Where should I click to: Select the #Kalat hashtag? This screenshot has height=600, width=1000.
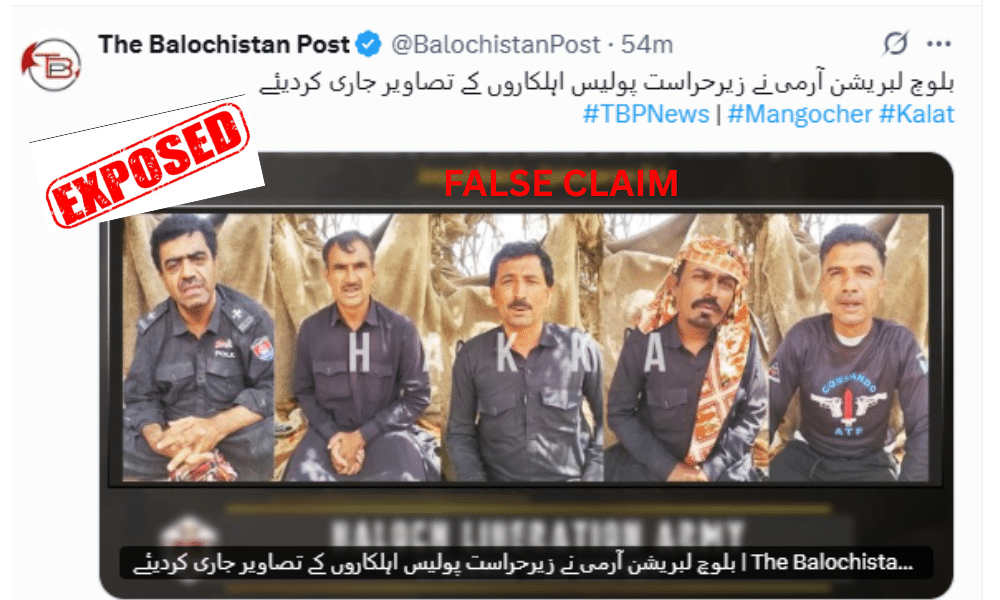coord(916,114)
